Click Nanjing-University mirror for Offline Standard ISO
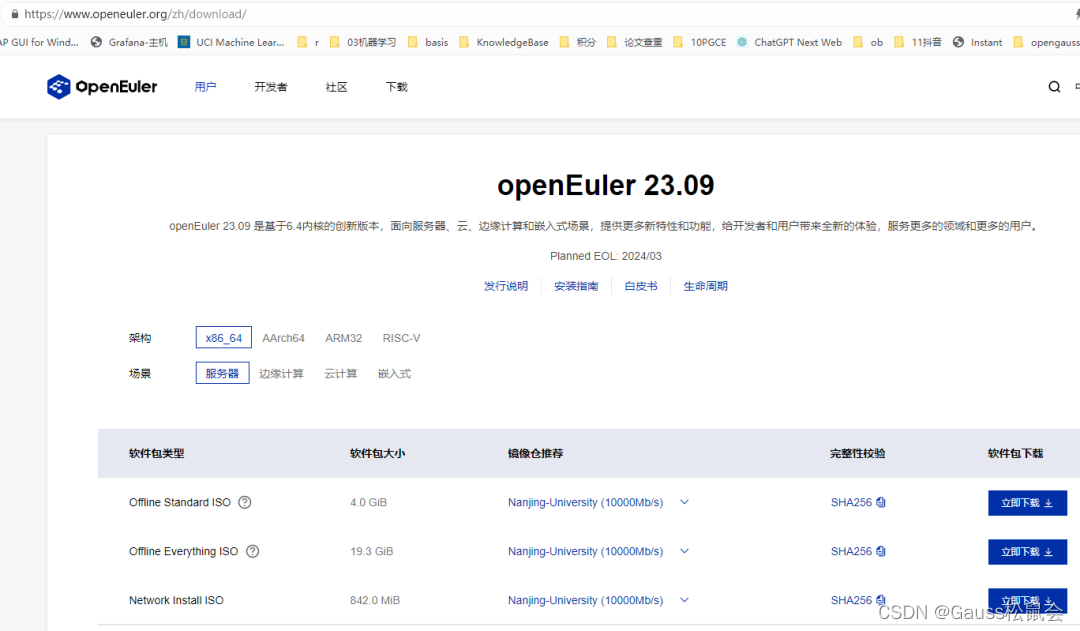 (585, 502)
